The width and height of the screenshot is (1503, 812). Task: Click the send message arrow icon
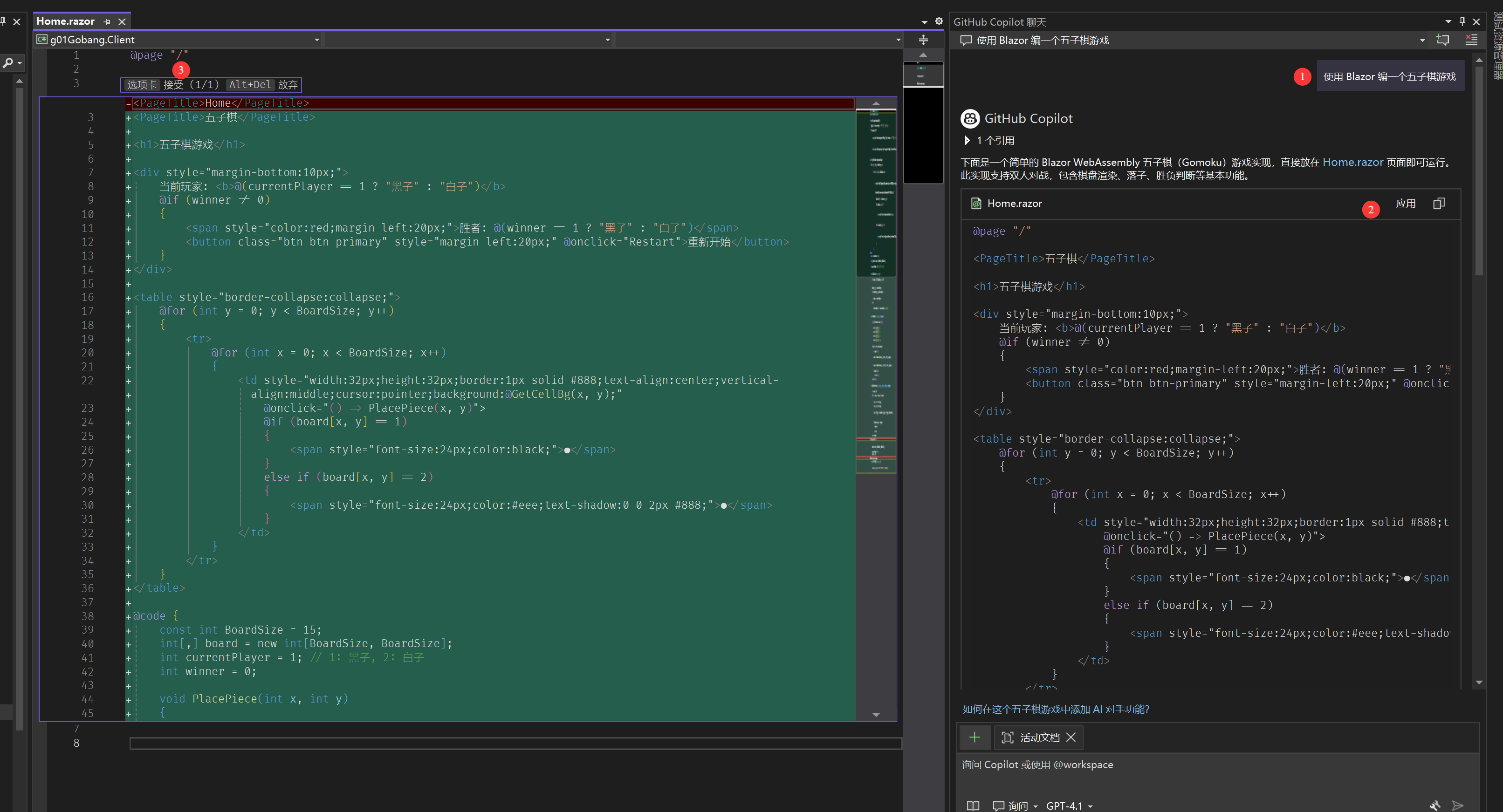click(x=1457, y=805)
